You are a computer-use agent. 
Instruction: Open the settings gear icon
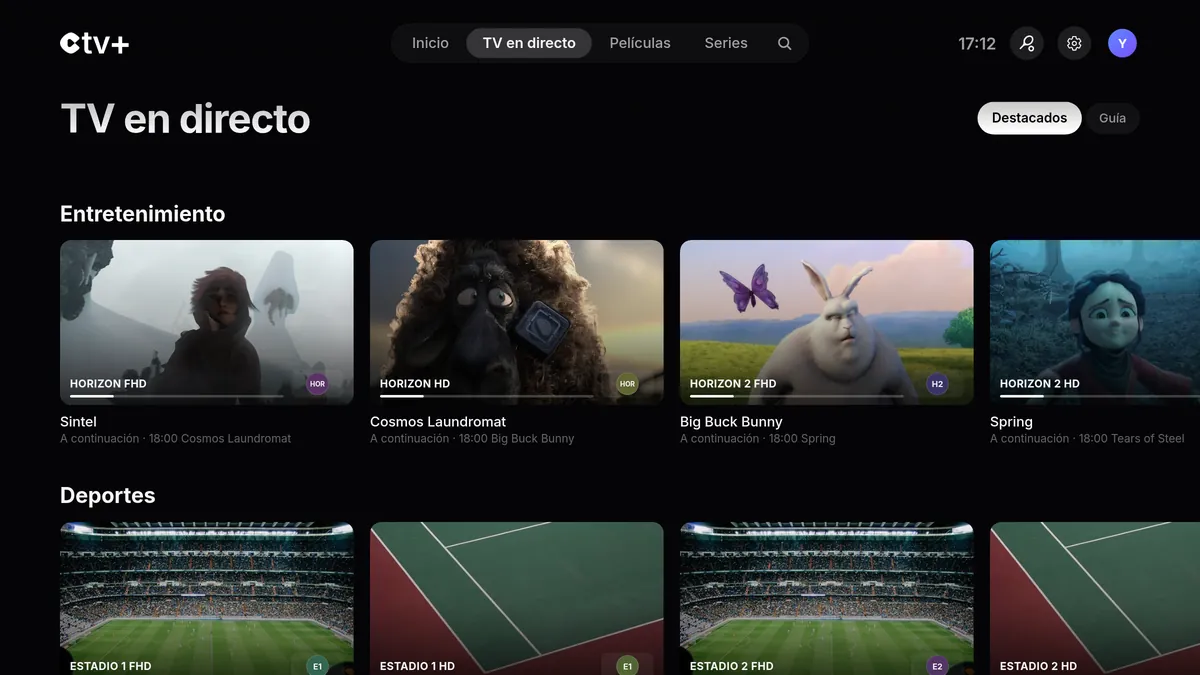tap(1074, 43)
